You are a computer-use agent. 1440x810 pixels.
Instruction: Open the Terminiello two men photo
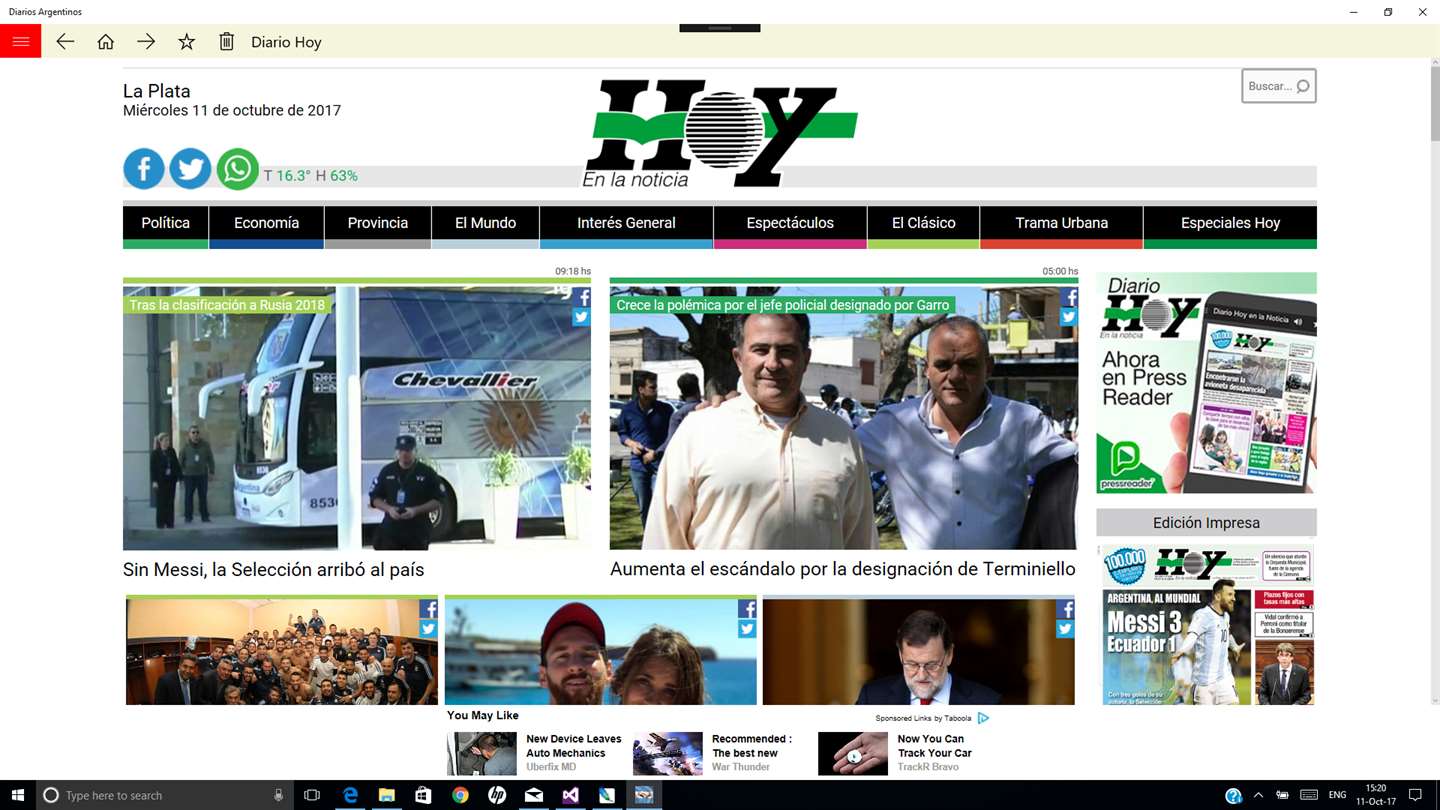(x=844, y=418)
